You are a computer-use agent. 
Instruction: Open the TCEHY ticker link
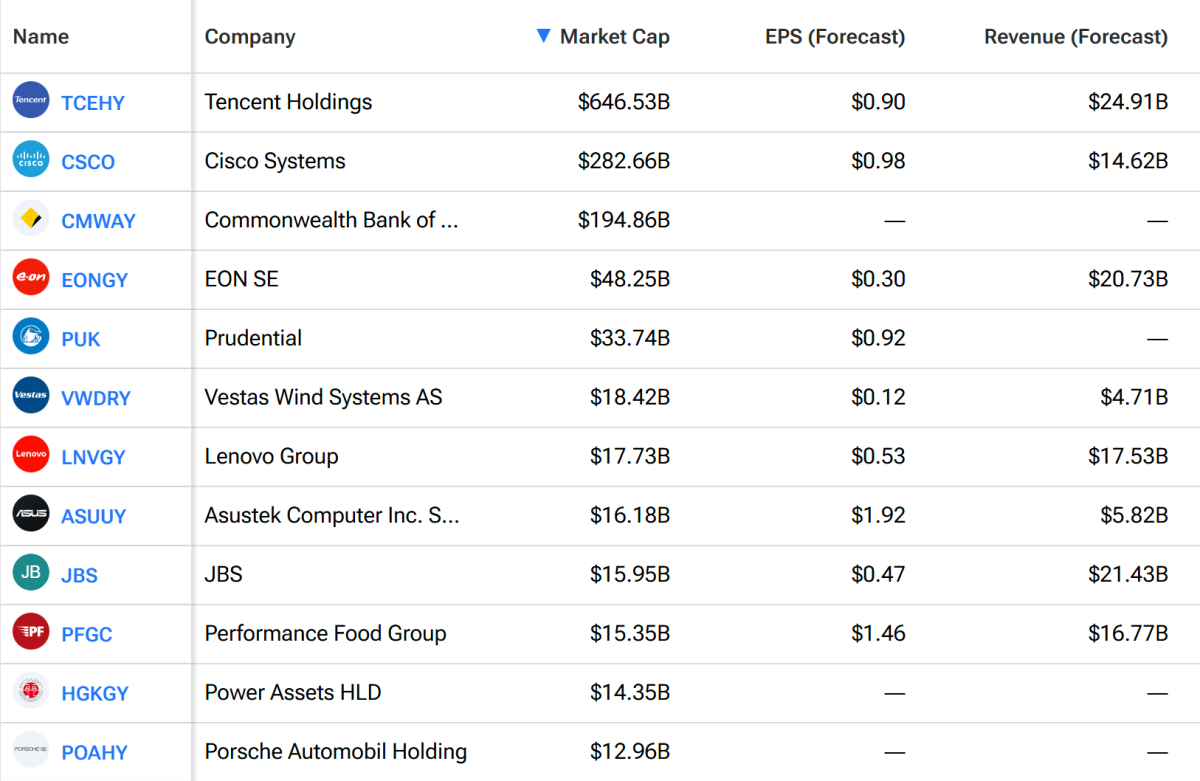point(93,103)
